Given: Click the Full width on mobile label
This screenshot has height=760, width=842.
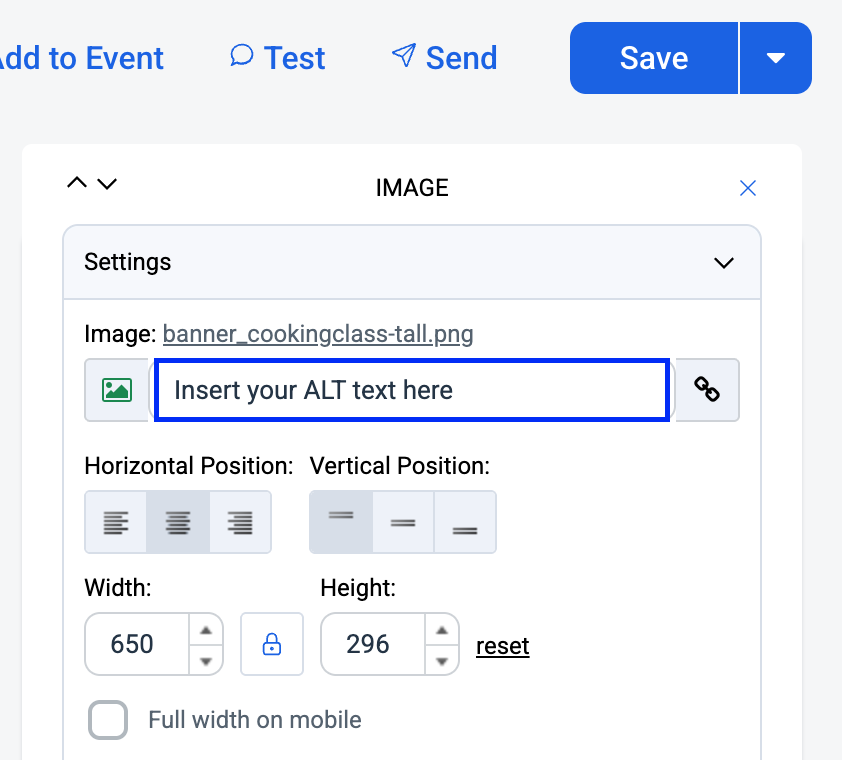Looking at the screenshot, I should click(x=255, y=720).
